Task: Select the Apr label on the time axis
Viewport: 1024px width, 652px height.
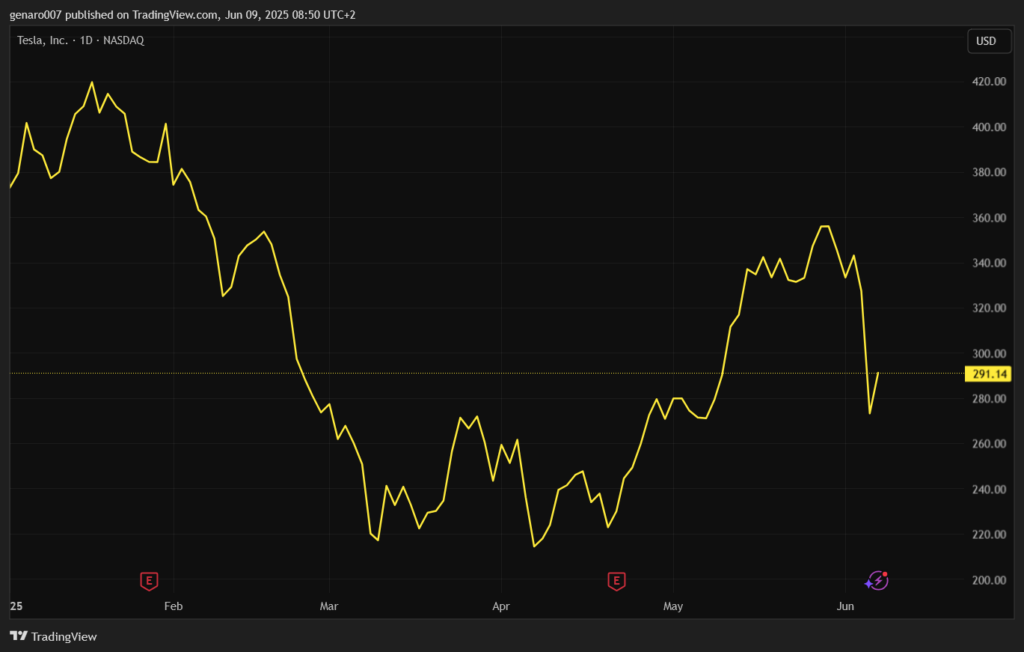Action: coord(502,606)
